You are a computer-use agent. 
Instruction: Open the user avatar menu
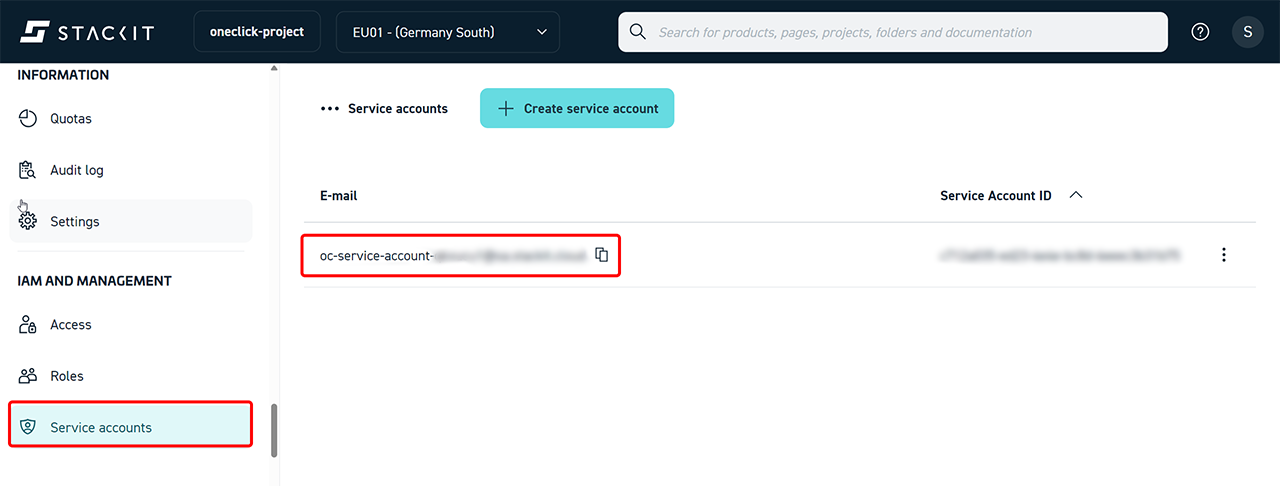pos(1247,32)
